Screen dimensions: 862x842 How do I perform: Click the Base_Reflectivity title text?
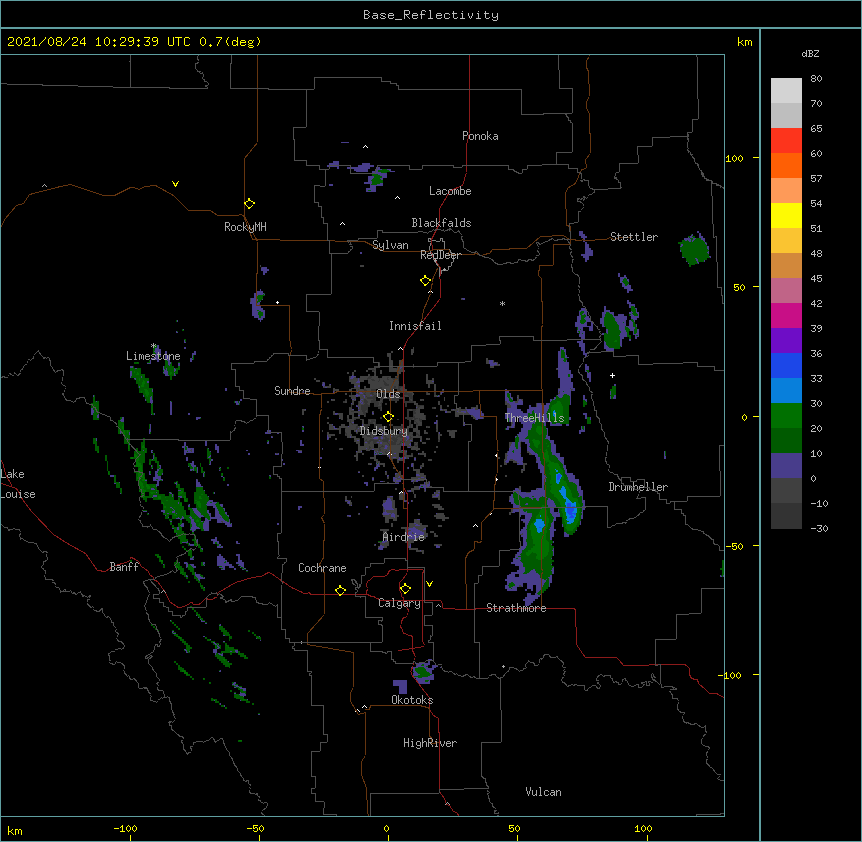click(431, 15)
